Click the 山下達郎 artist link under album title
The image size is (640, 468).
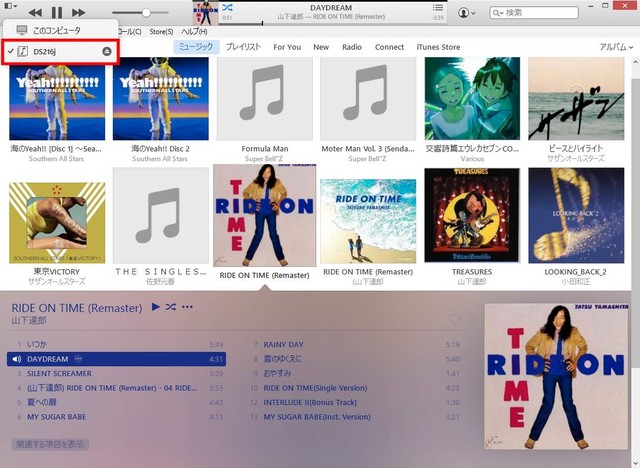click(x=29, y=320)
